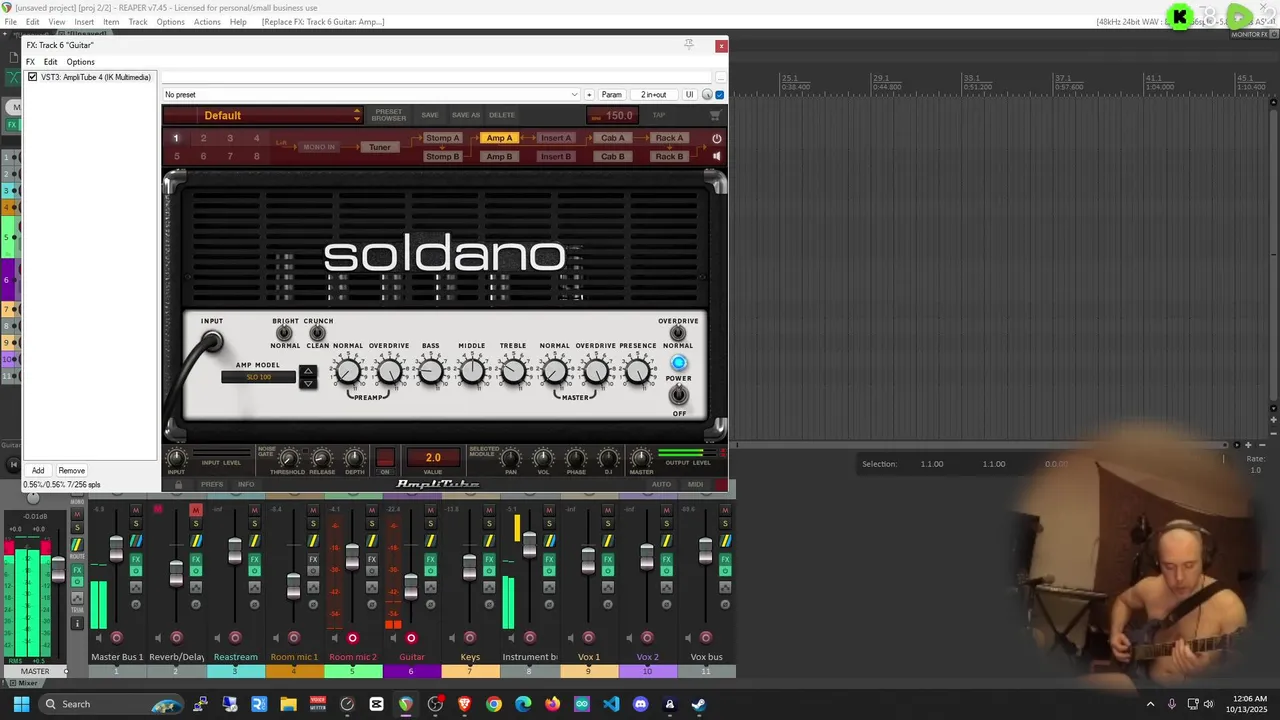Flip the Crunch/Clean toggle switch
Viewport: 1280px width, 720px height.
point(317,333)
